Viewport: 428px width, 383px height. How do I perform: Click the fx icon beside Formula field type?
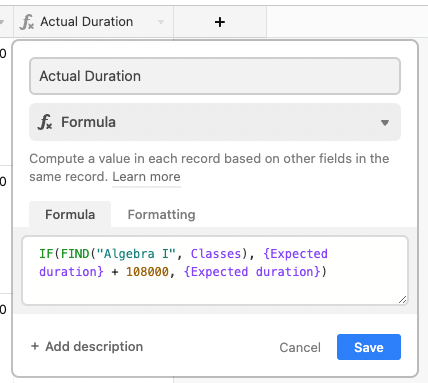click(x=45, y=122)
